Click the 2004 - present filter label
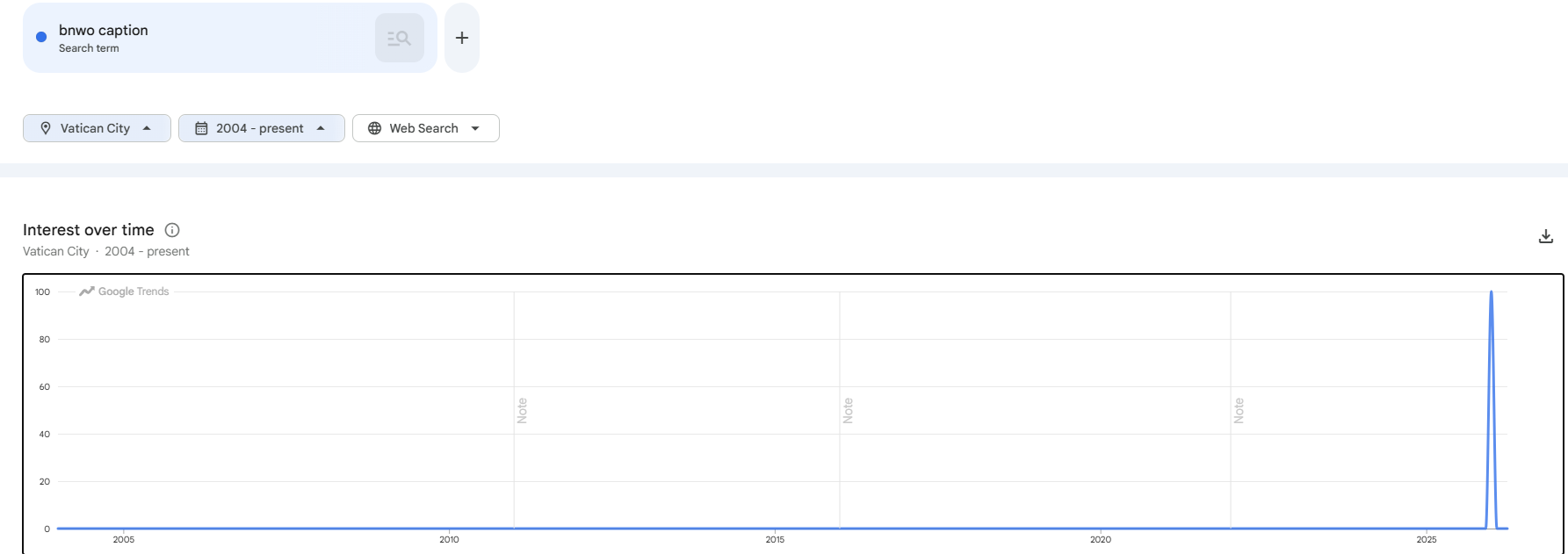Image resolution: width=1568 pixels, height=554 pixels. 260,128
